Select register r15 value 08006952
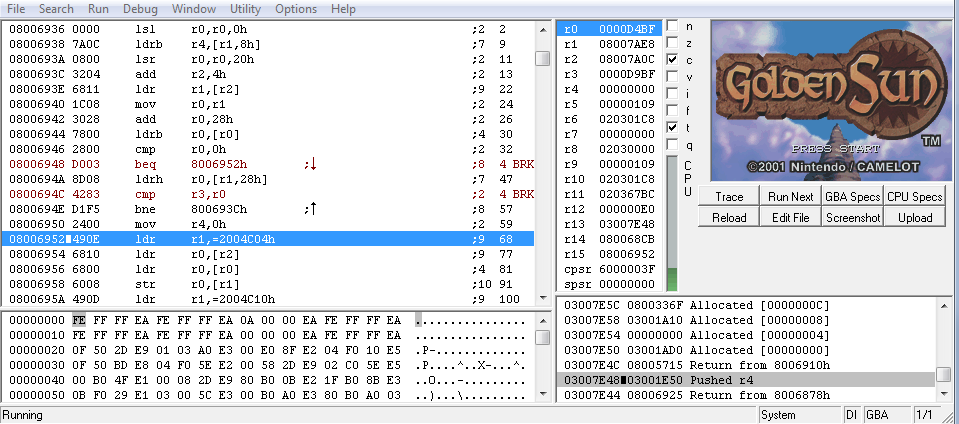The height and width of the screenshot is (424, 959). [x=627, y=254]
